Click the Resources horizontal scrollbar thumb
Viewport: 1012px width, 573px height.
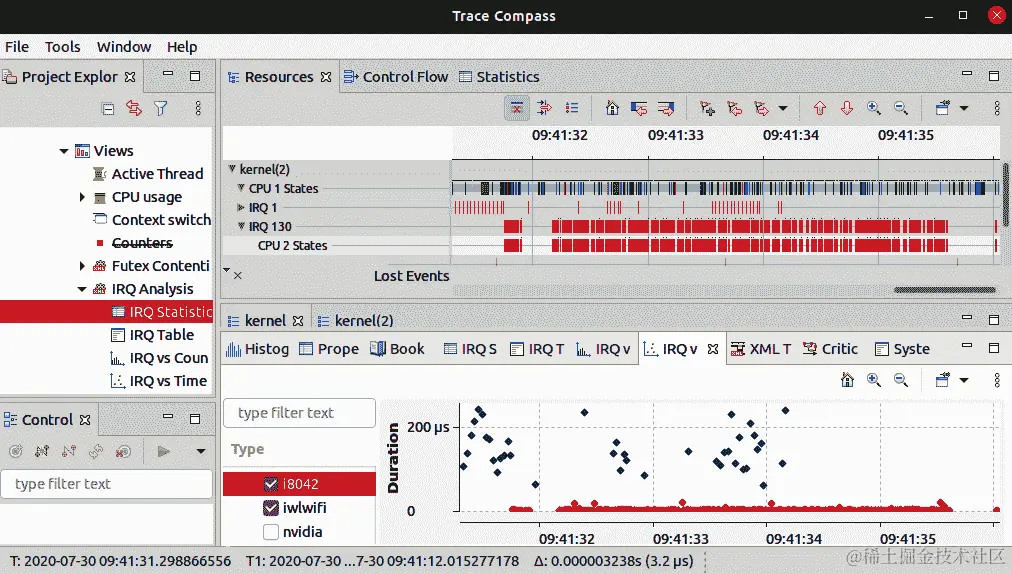[944, 290]
